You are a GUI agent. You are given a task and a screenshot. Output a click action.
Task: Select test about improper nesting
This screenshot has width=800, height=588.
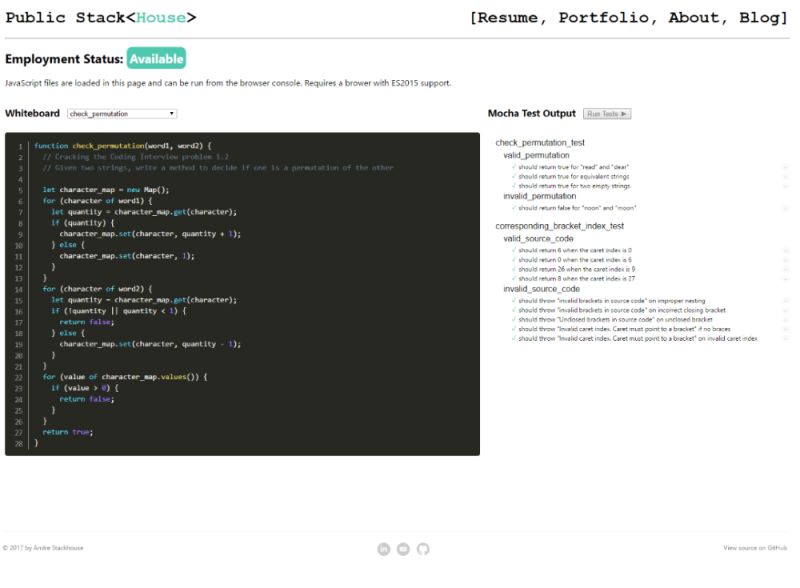612,301
